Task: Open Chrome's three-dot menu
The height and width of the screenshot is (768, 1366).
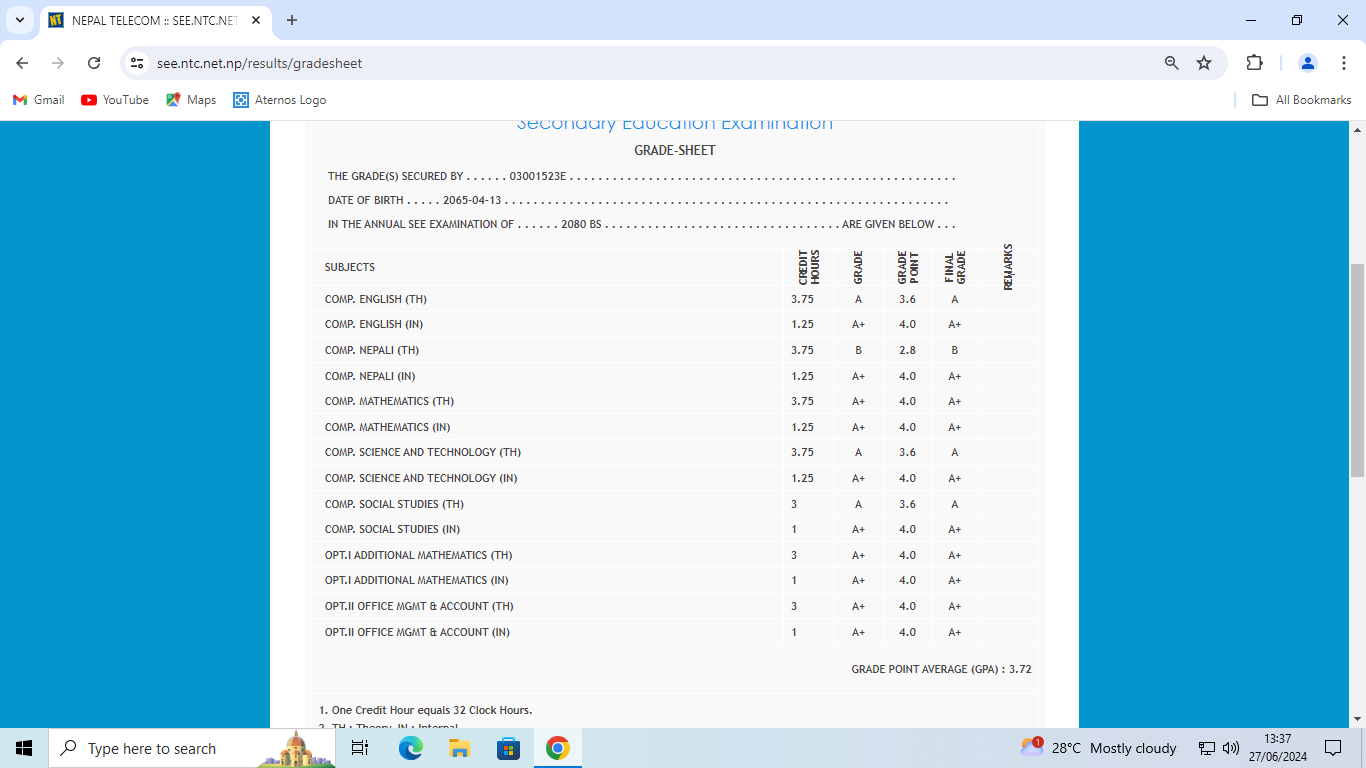Action: coord(1344,63)
